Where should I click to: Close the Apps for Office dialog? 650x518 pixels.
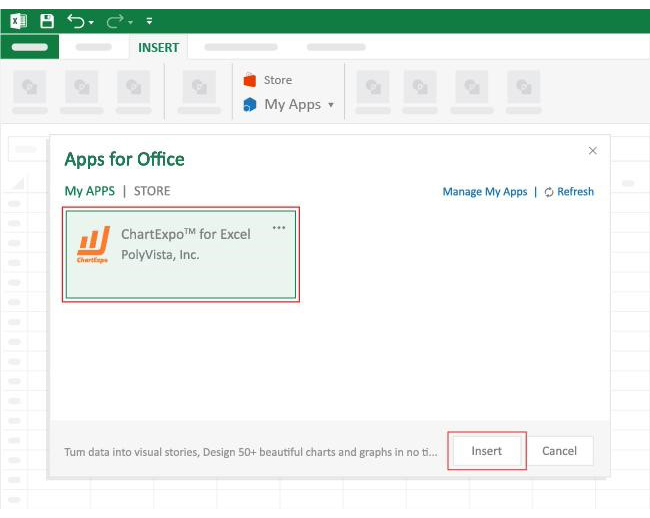593,150
